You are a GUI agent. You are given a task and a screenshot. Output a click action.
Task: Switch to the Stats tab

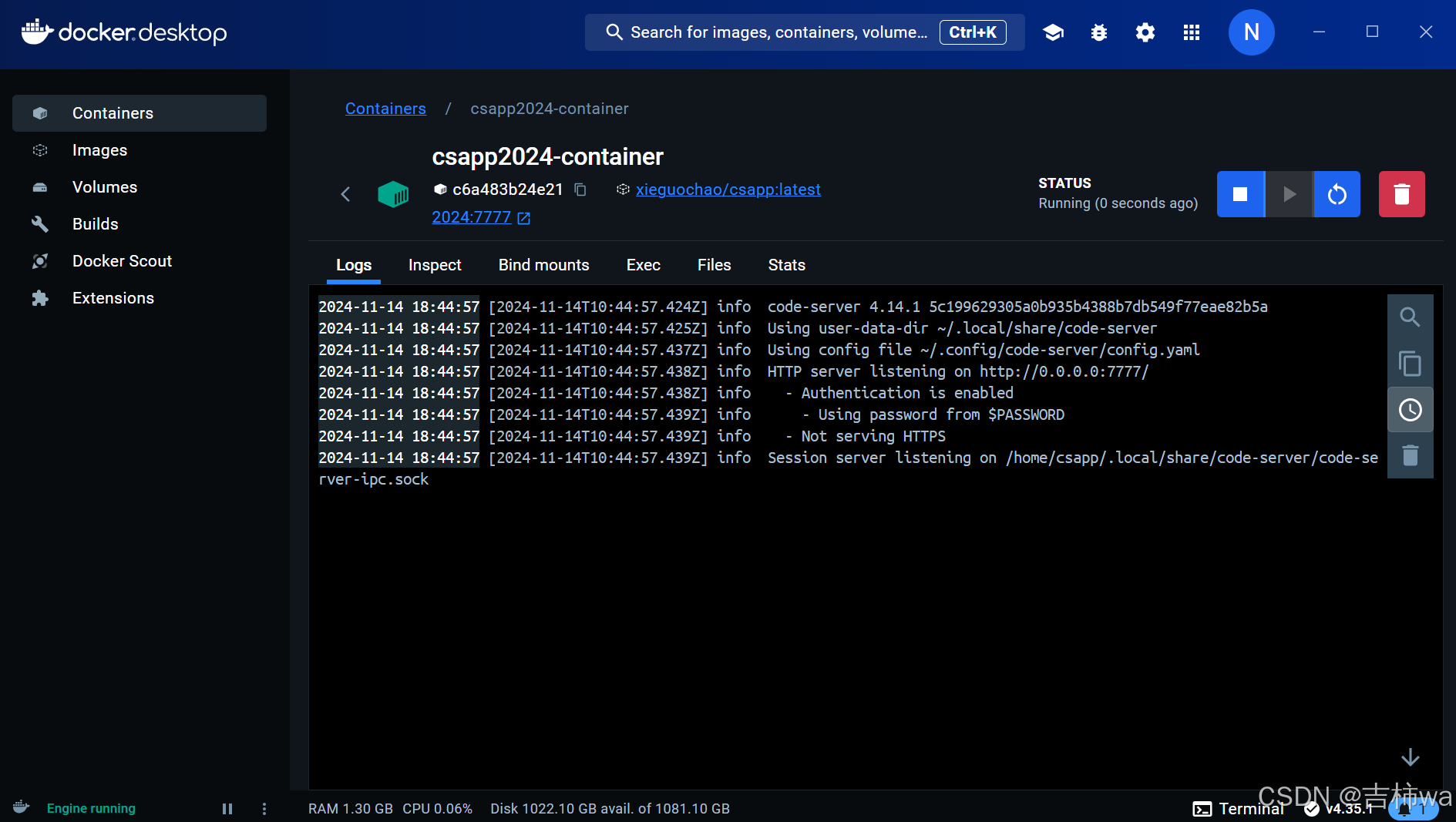tap(786, 265)
